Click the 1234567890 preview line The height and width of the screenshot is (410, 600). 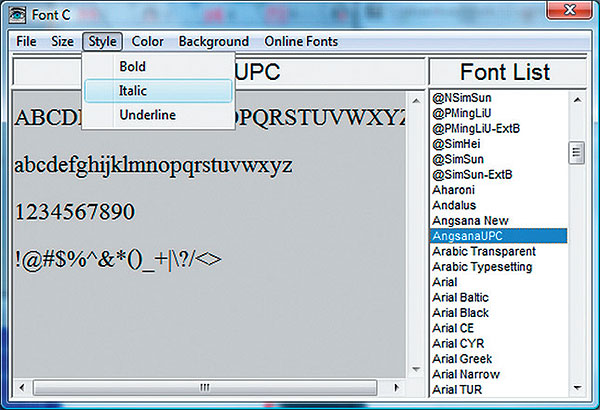[75, 212]
